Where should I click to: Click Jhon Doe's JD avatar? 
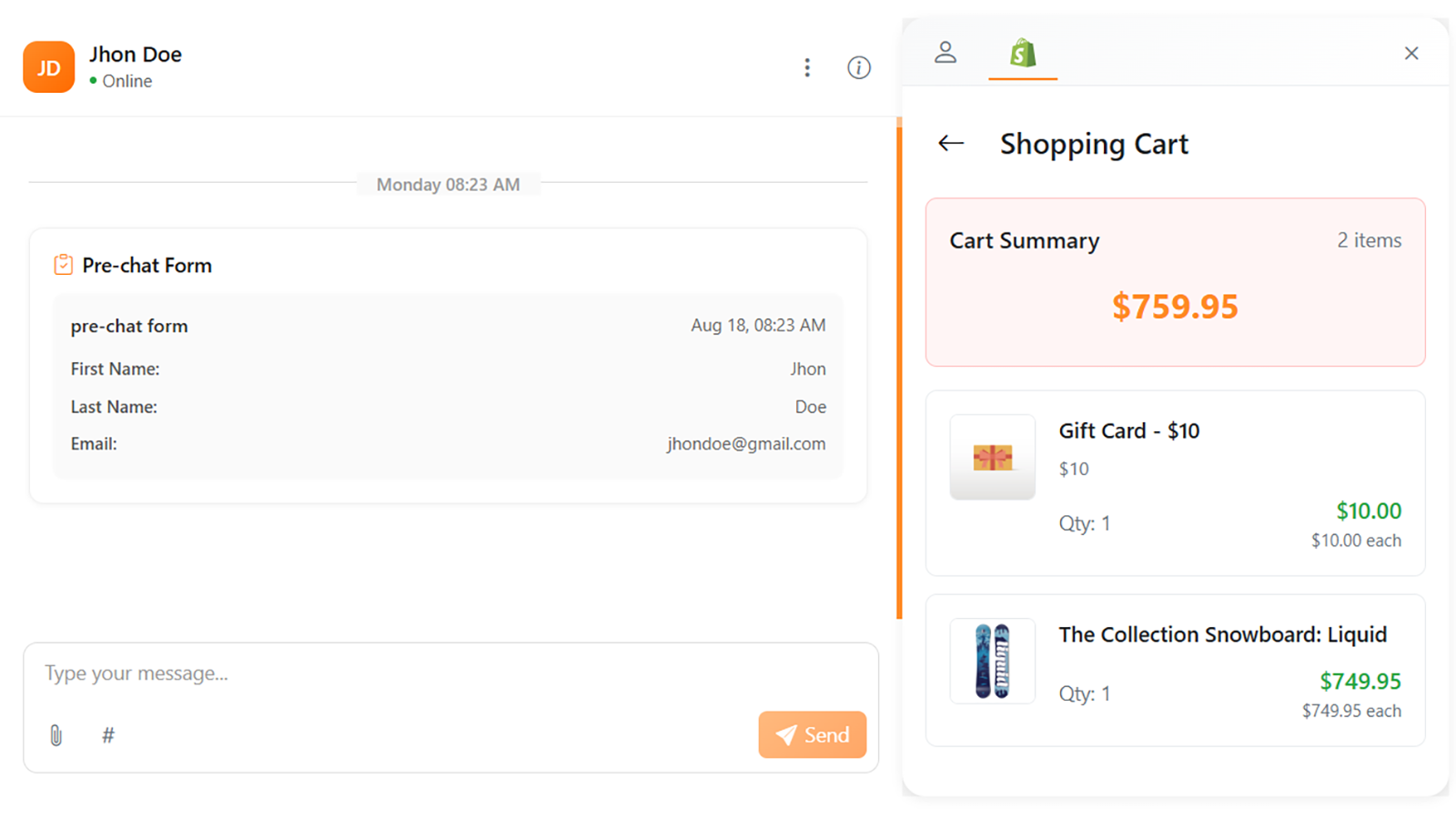pos(48,67)
